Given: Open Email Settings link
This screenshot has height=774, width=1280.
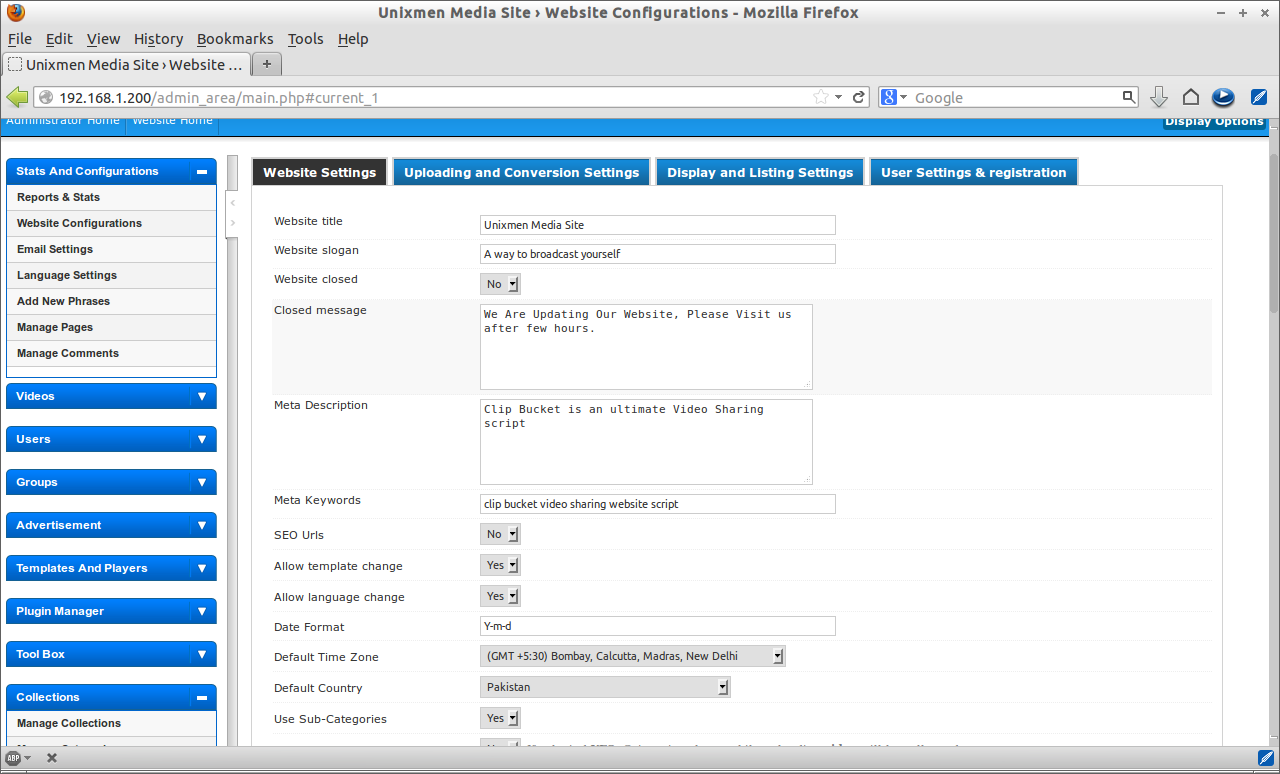Looking at the screenshot, I should [55, 249].
